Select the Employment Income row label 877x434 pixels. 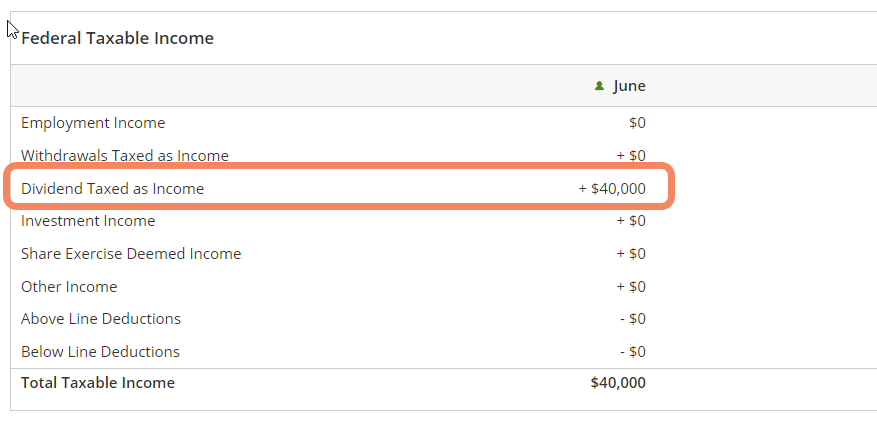(x=93, y=123)
